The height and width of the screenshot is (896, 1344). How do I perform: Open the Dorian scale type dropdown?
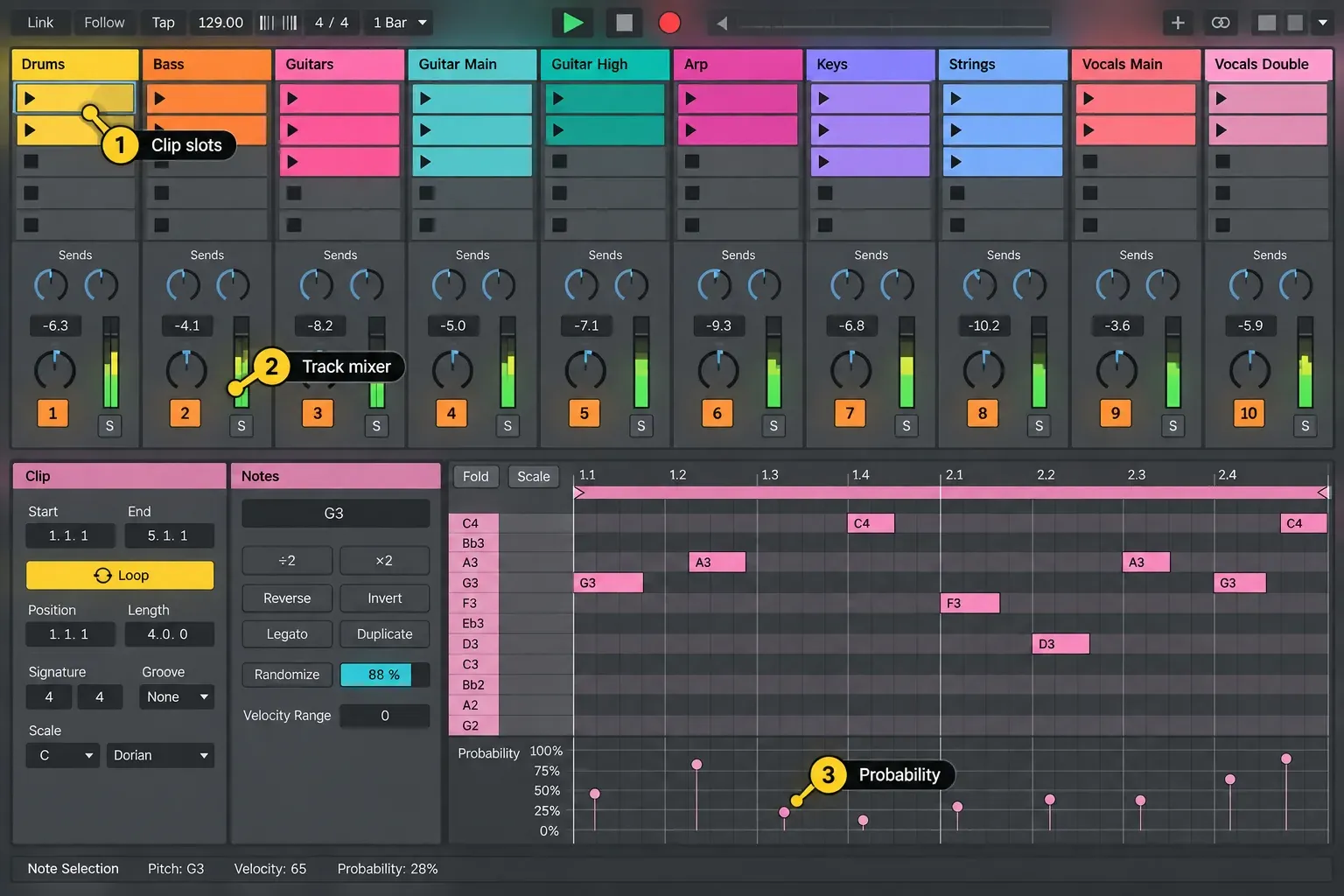point(160,755)
